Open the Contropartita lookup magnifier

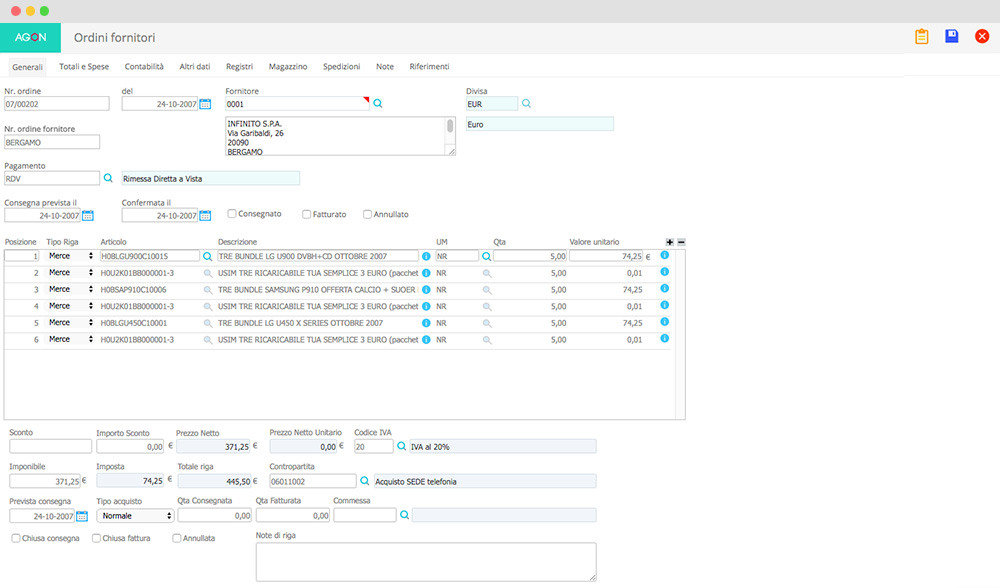(x=365, y=481)
